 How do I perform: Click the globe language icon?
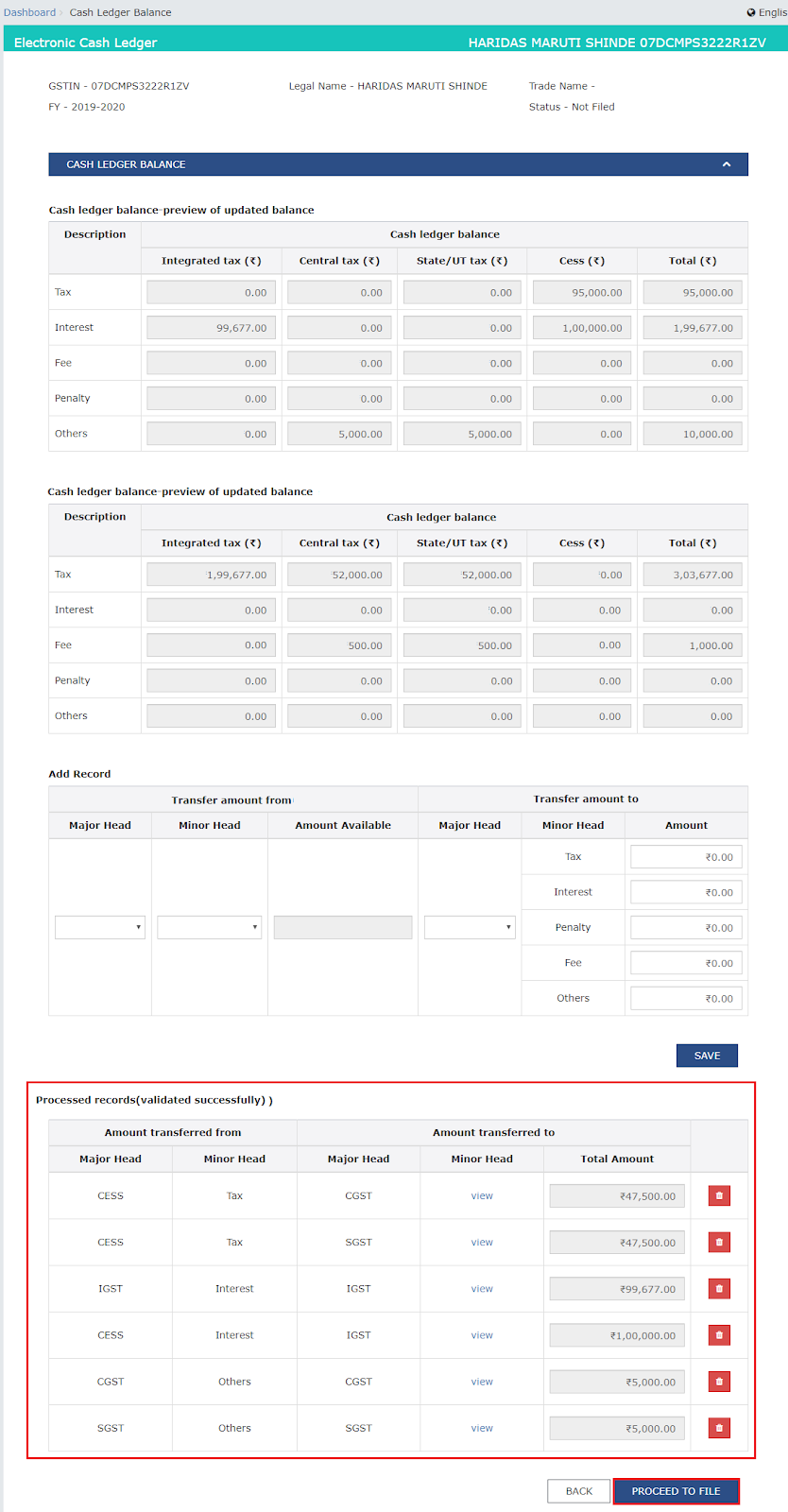[x=751, y=12]
